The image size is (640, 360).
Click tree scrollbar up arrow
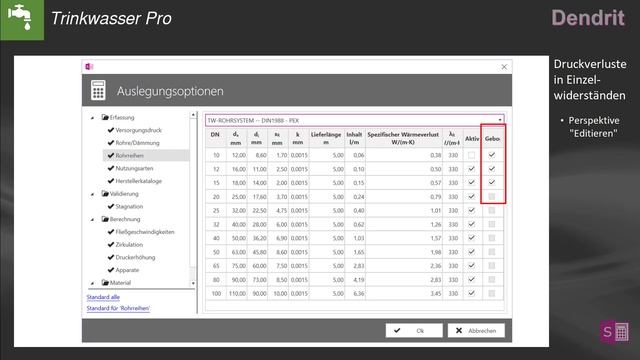193,115
